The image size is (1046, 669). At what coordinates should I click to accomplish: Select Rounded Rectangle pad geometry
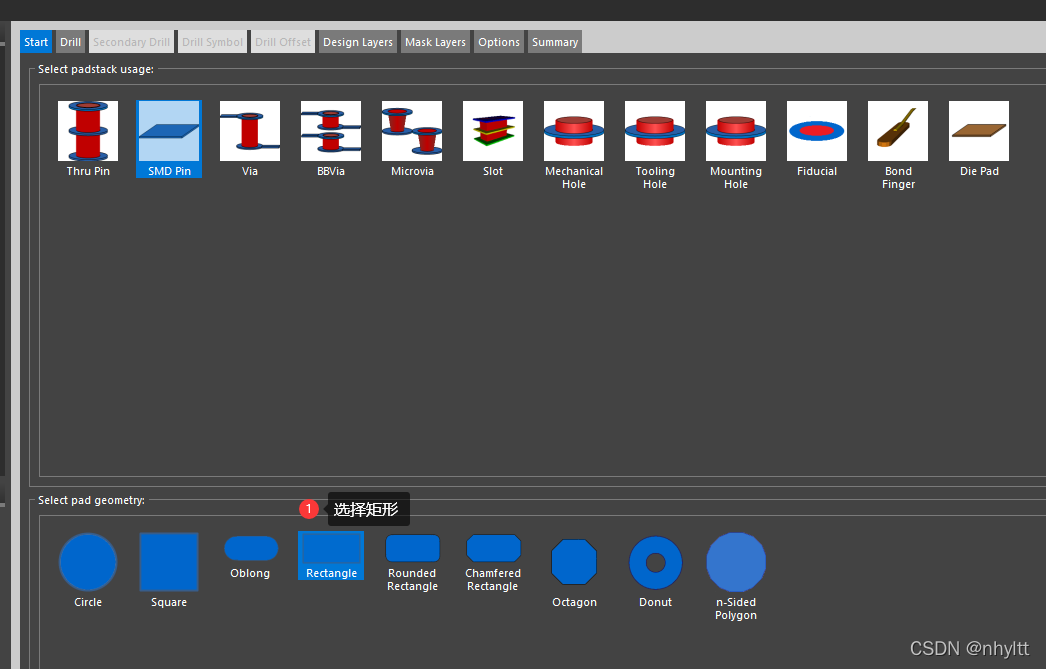tap(413, 549)
